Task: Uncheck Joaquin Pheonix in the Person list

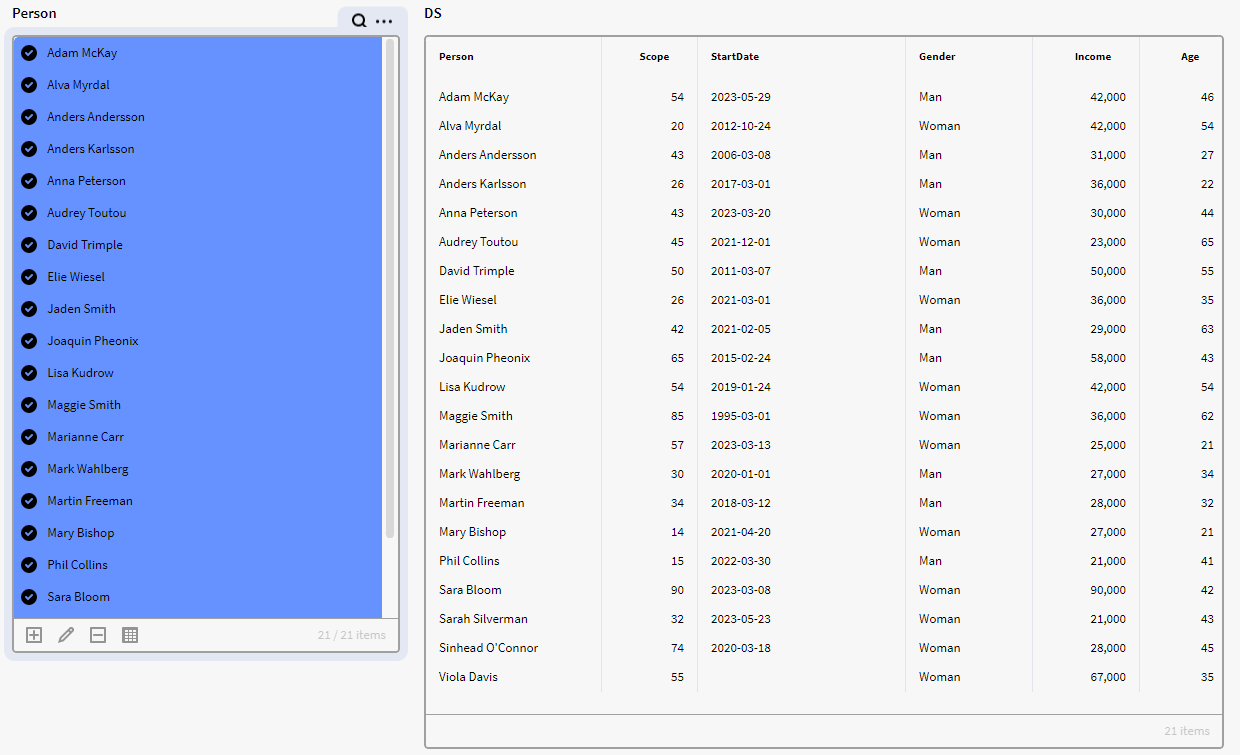Action: pos(29,341)
